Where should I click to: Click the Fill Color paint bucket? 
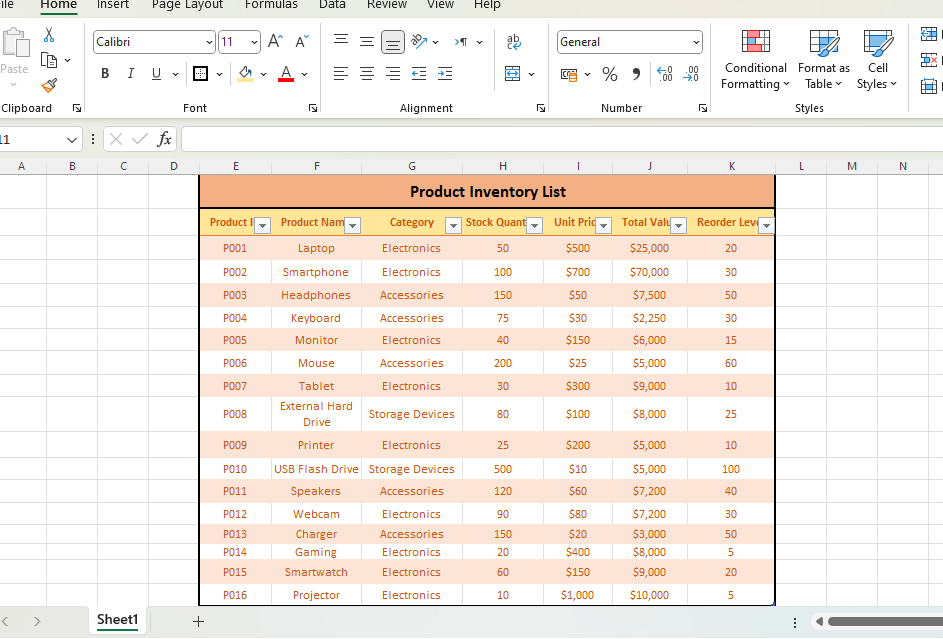point(245,74)
